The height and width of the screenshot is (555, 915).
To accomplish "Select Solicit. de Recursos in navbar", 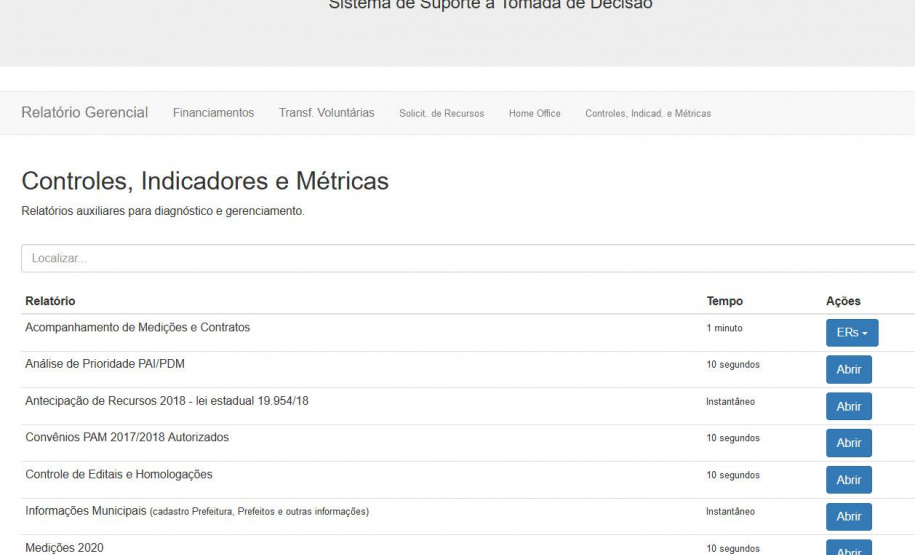I will pyautogui.click(x=442, y=113).
